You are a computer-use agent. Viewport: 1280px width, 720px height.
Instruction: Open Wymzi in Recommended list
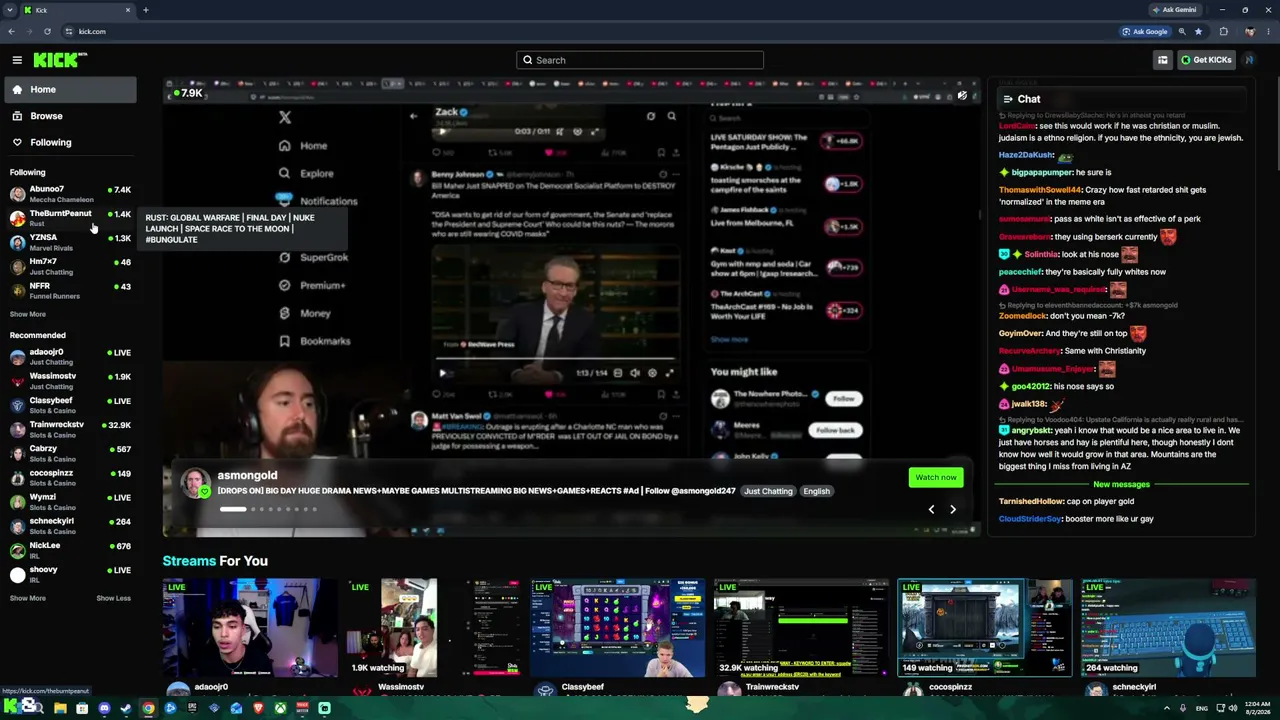pyautogui.click(x=69, y=501)
